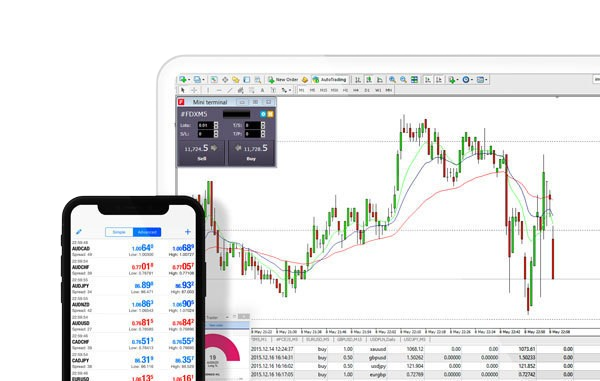The width and height of the screenshot is (600, 381).
Task: Adjust Lots stepper in Mini terminal
Action: pos(216,125)
